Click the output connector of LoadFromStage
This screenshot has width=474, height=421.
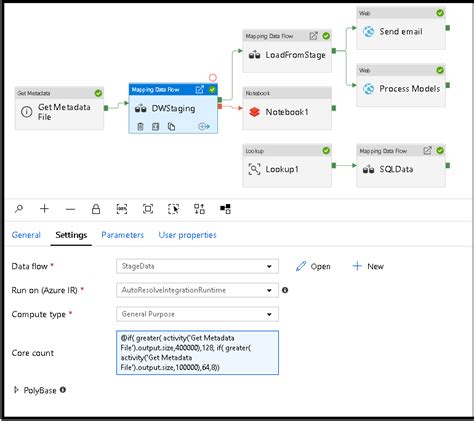[334, 51]
